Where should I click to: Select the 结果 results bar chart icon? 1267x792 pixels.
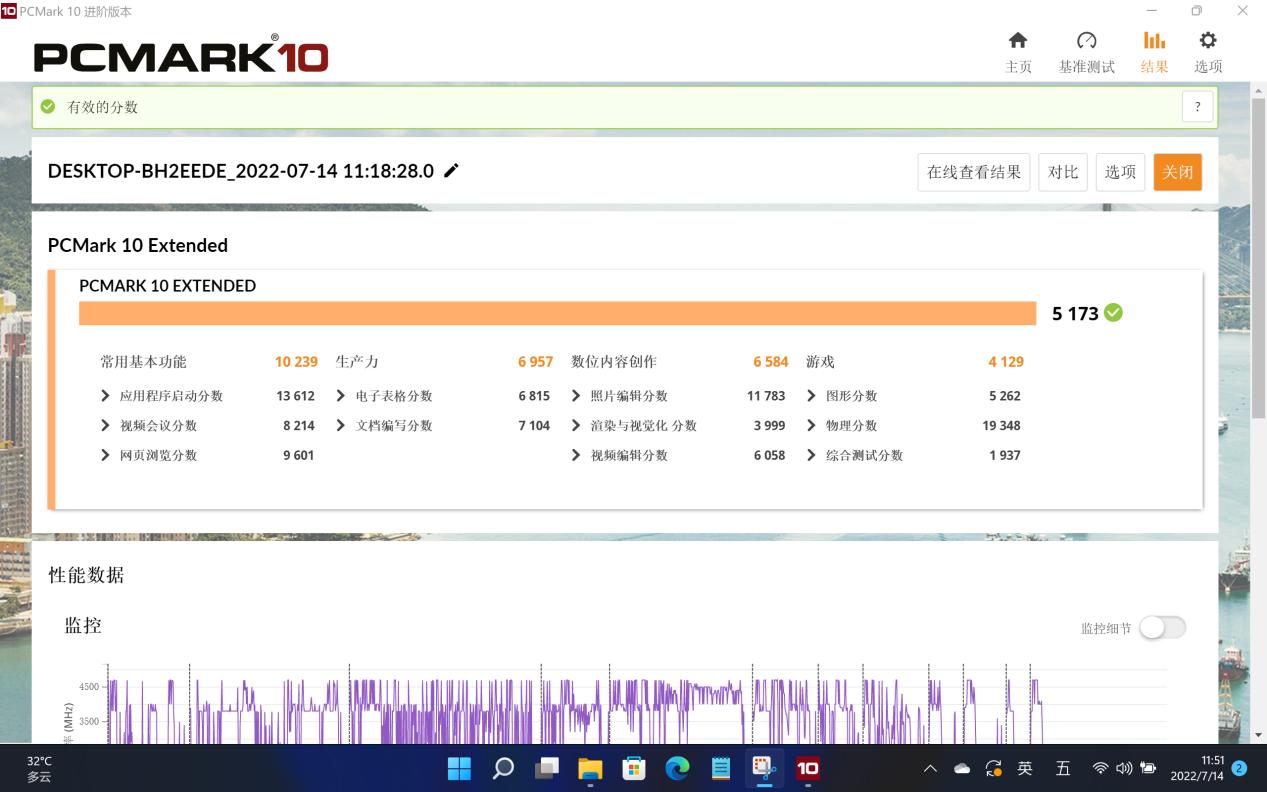pos(1154,40)
